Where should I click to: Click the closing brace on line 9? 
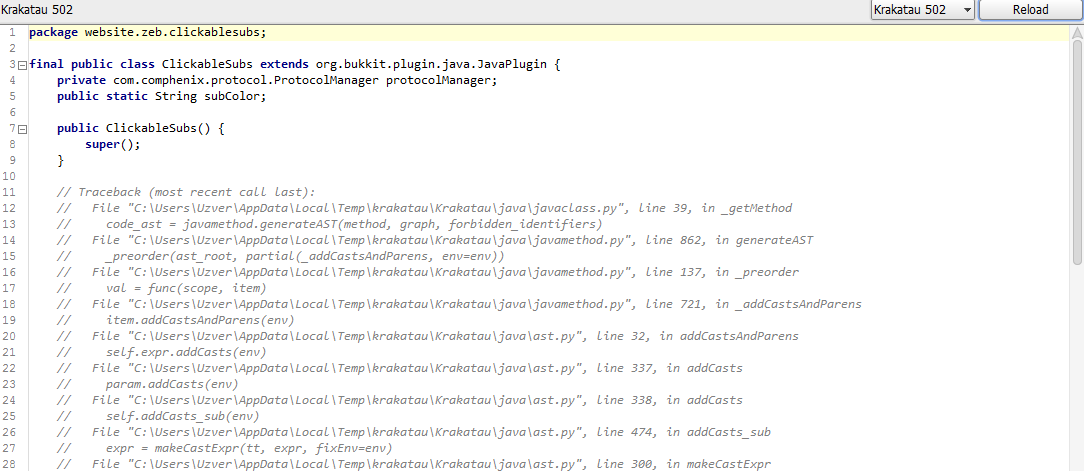pyautogui.click(x=61, y=160)
